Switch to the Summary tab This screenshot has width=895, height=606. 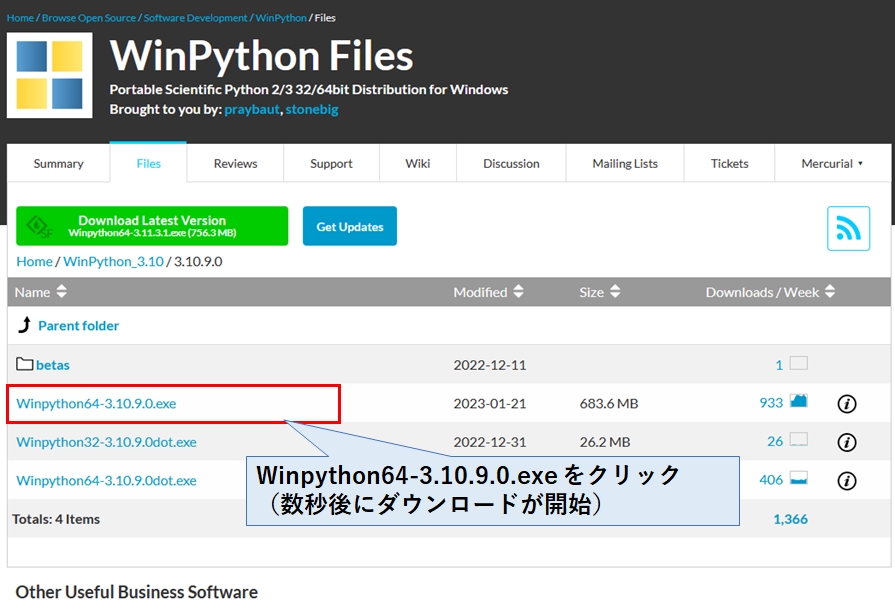click(x=58, y=164)
